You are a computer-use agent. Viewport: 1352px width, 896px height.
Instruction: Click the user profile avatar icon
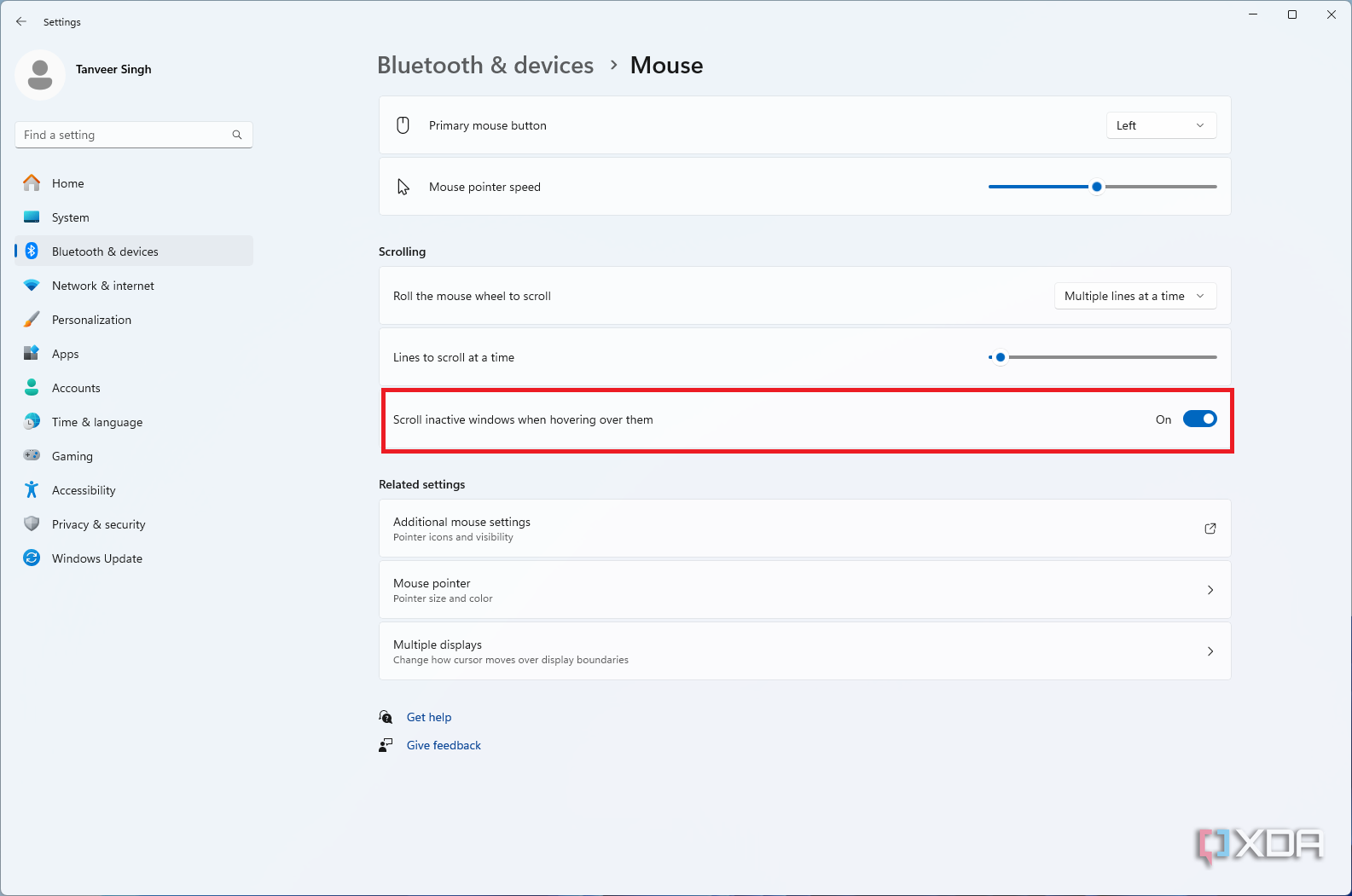(x=40, y=75)
